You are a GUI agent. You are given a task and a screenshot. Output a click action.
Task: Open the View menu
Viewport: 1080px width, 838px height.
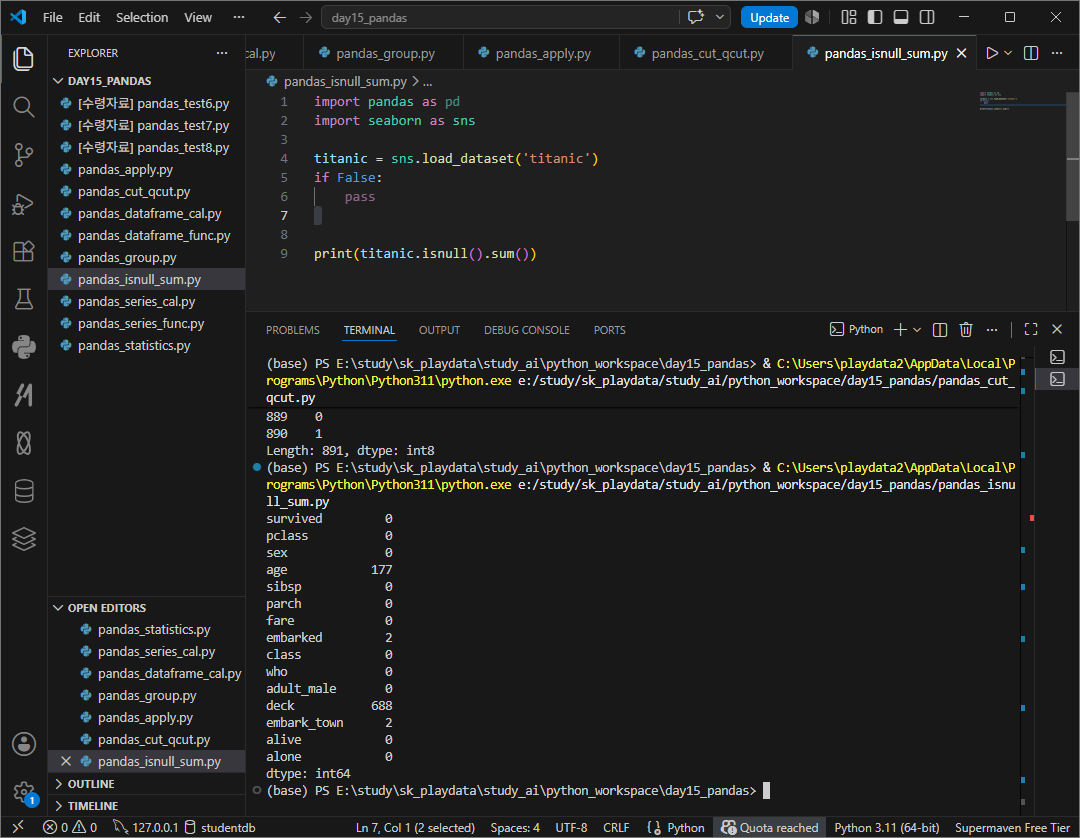click(198, 17)
